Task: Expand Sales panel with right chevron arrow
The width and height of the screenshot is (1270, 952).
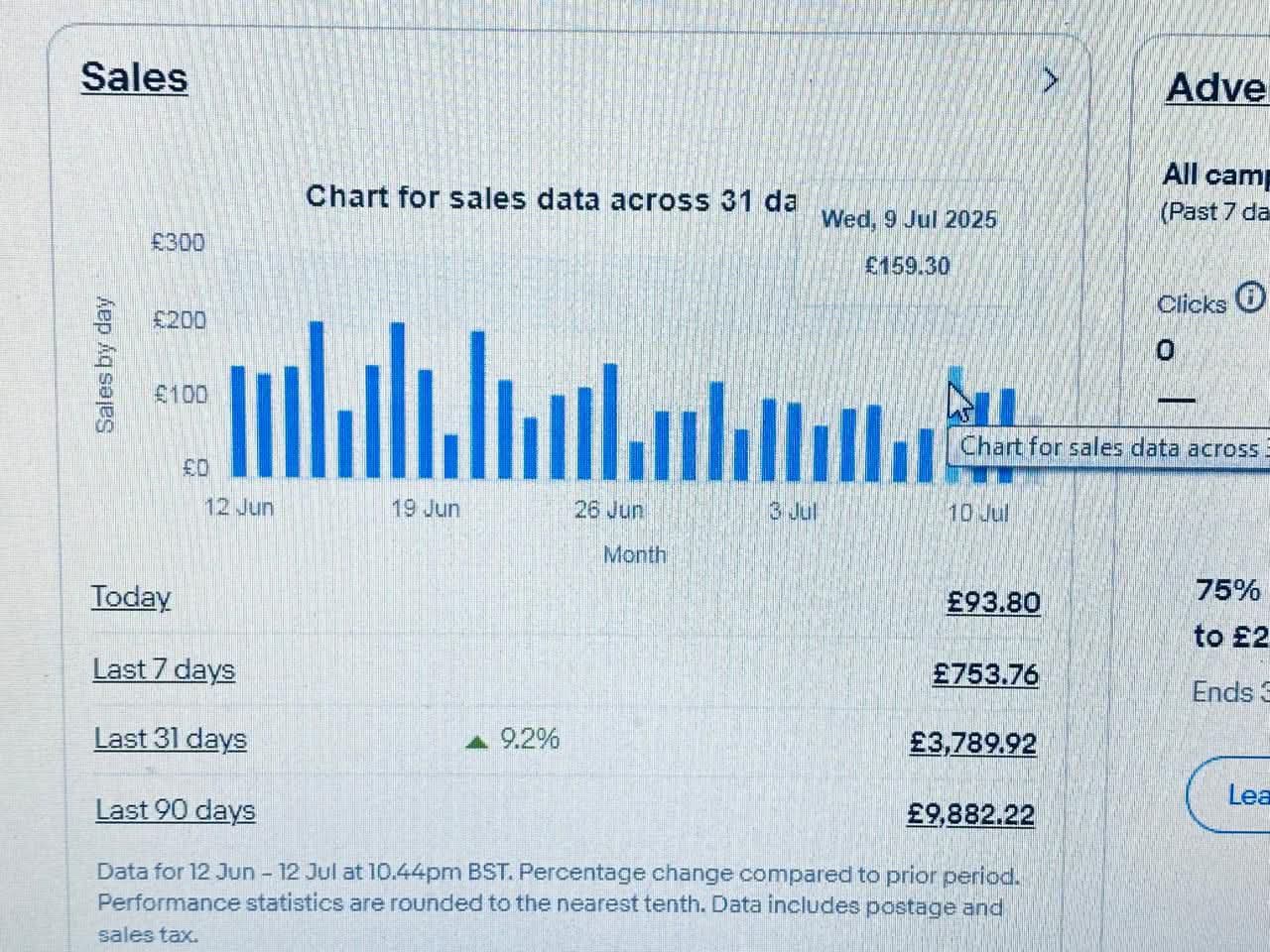Action: [x=1051, y=80]
